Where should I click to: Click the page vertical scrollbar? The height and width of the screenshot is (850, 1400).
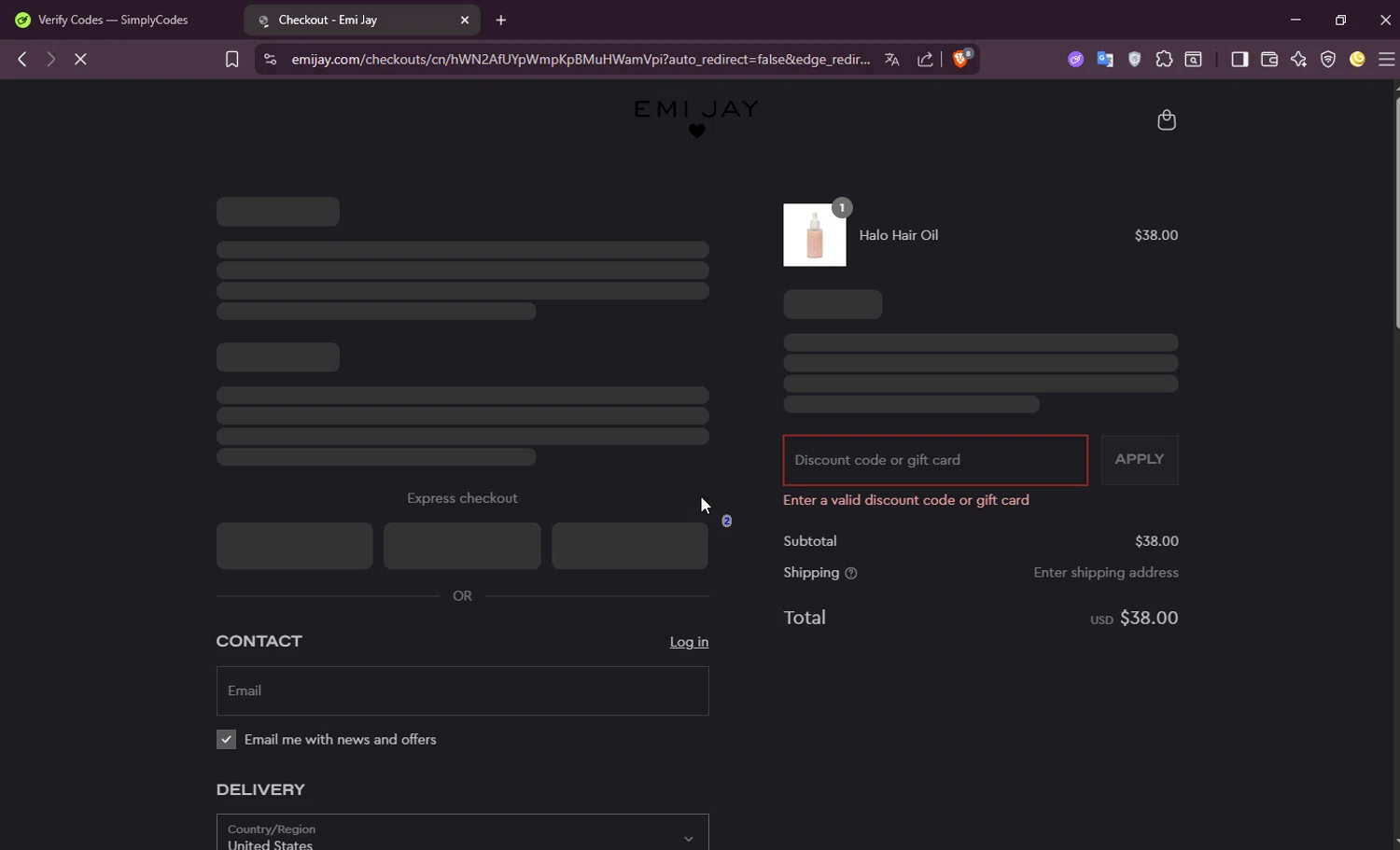click(x=1396, y=213)
